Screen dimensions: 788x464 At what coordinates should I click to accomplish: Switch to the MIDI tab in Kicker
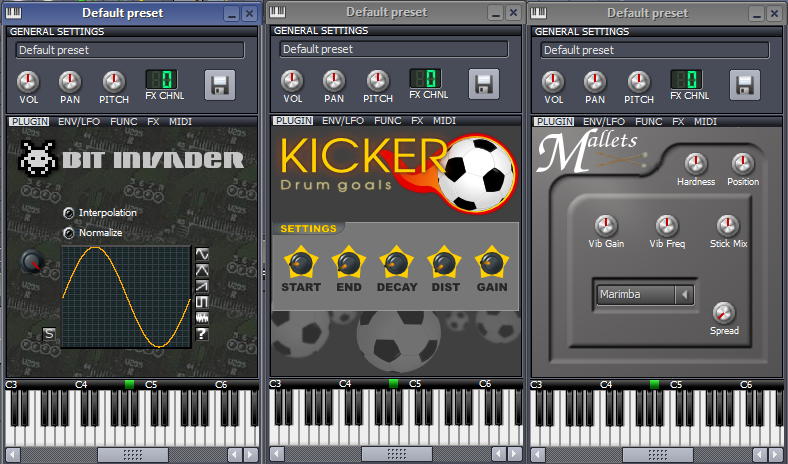444,121
